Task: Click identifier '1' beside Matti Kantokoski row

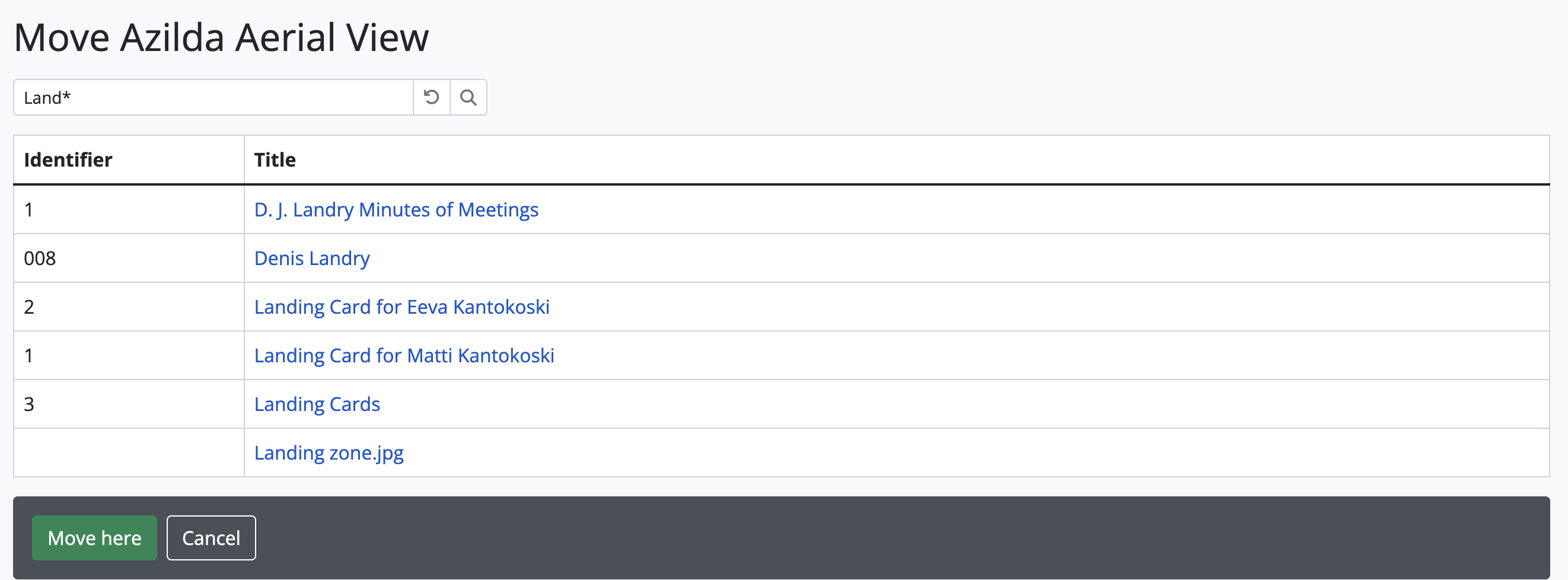Action: [x=28, y=356]
